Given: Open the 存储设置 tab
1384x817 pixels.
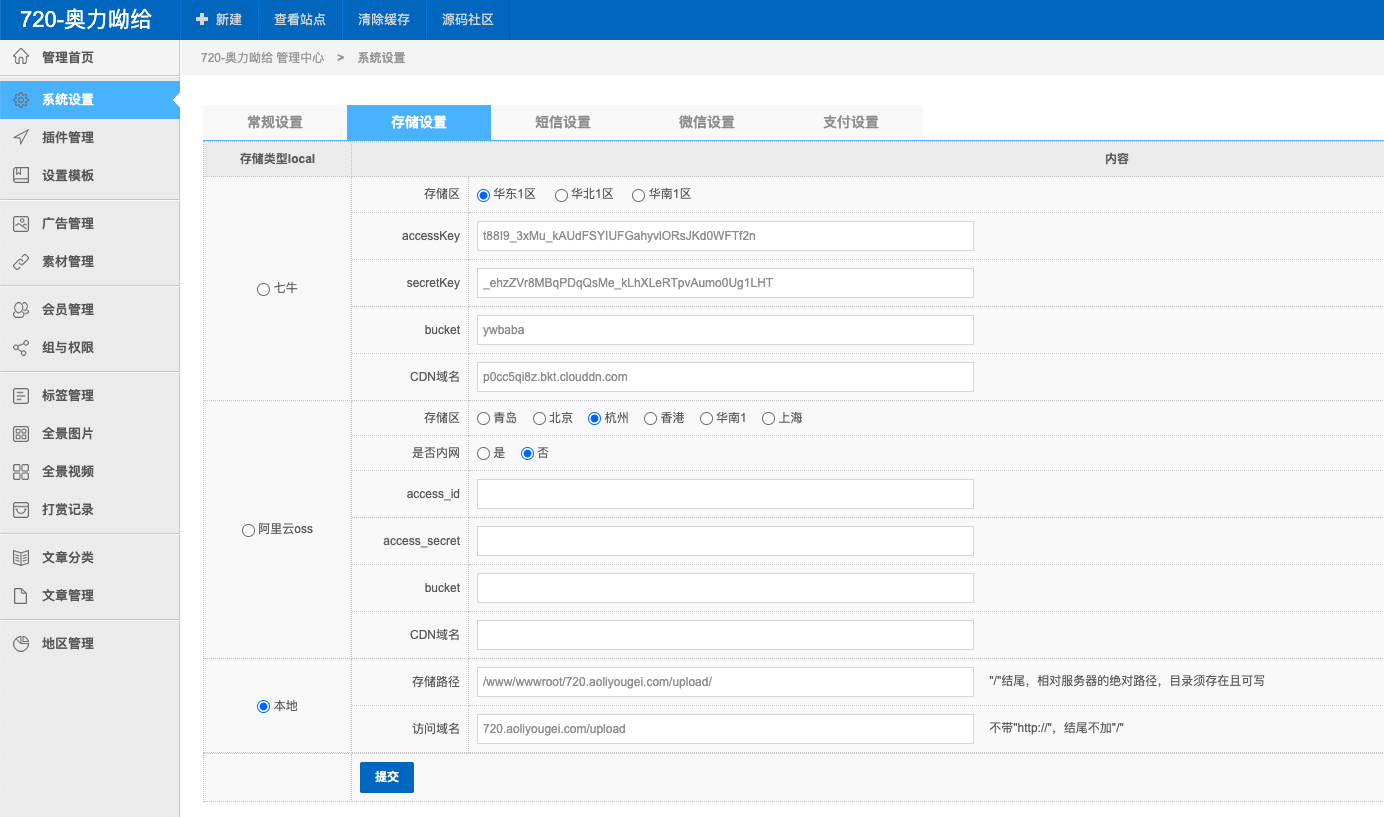Looking at the screenshot, I should click(419, 122).
